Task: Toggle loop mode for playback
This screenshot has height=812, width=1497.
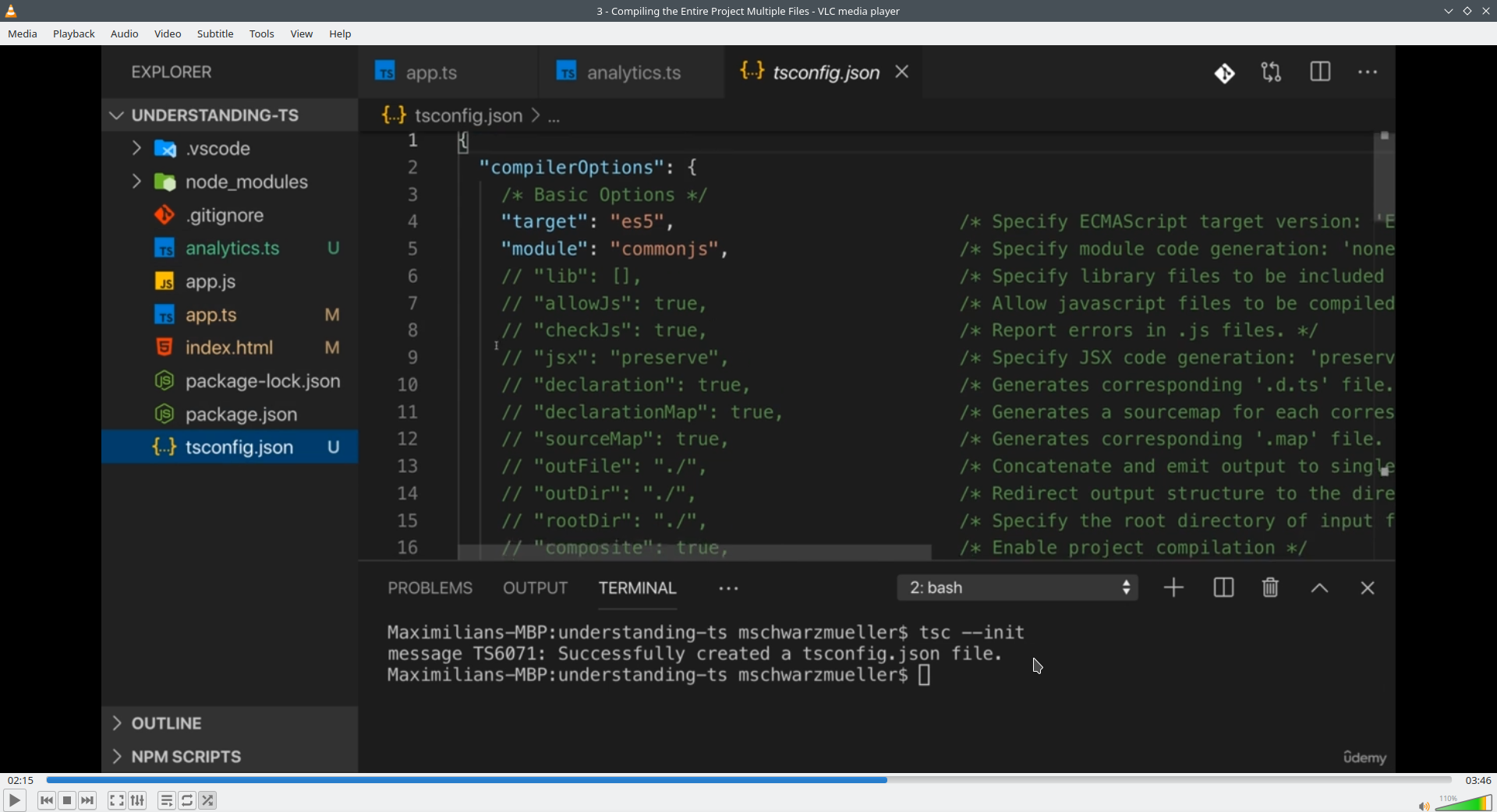Action: pyautogui.click(x=188, y=800)
